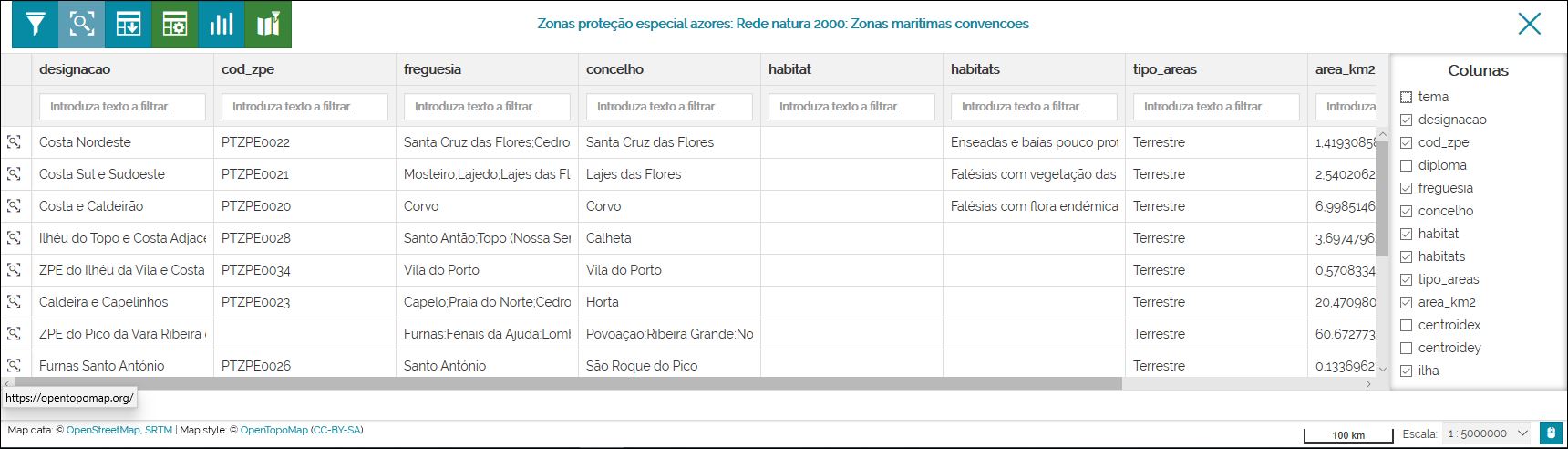Click the map filter icon
This screenshot has width=1568, height=449.
pos(268,24)
